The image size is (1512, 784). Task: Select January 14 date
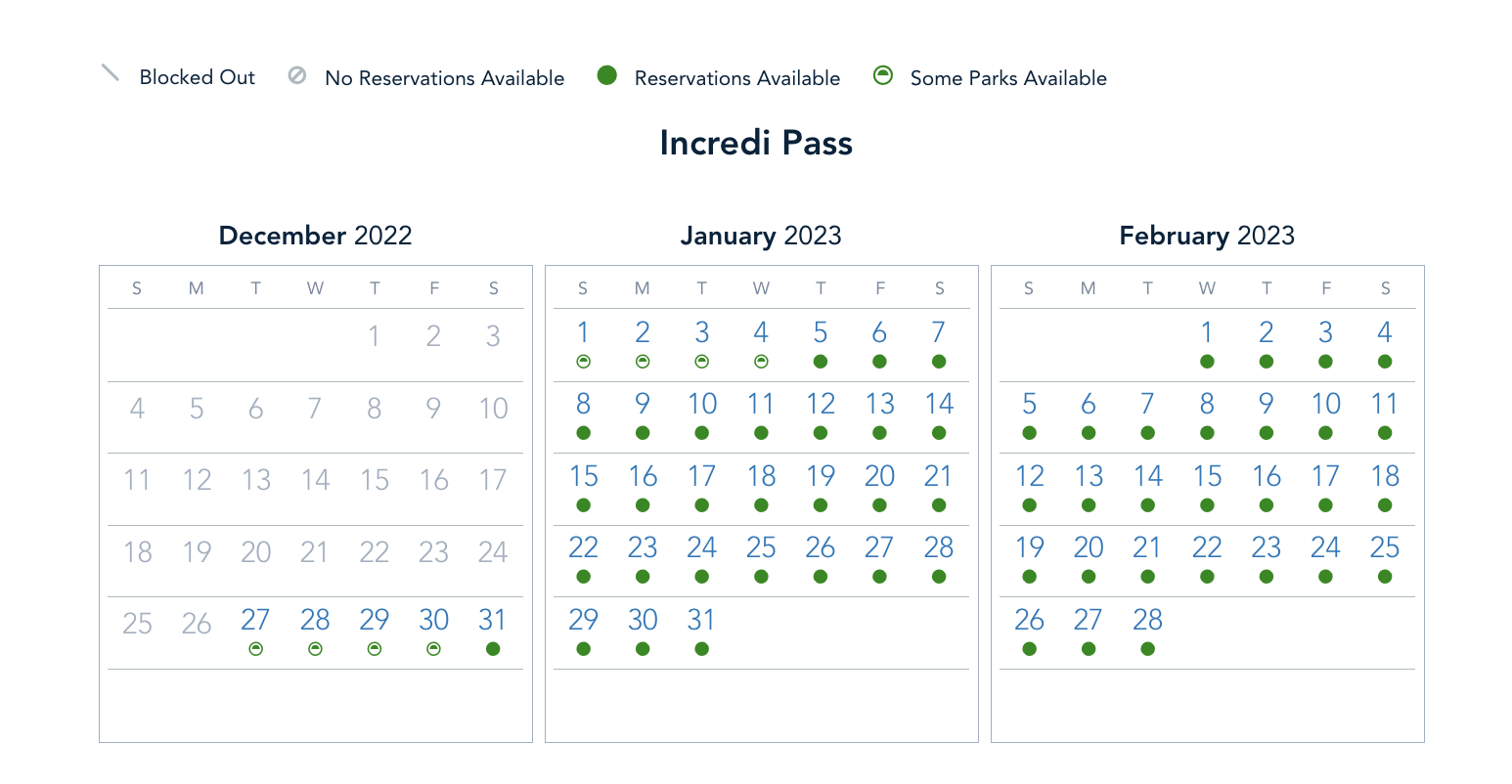939,405
